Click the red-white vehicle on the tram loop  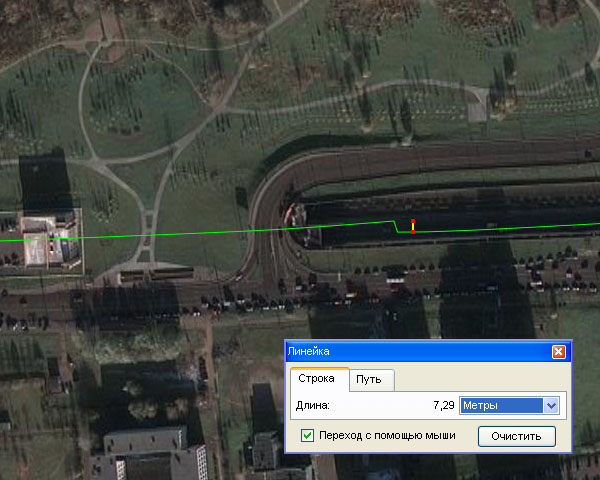click(x=290, y=213)
